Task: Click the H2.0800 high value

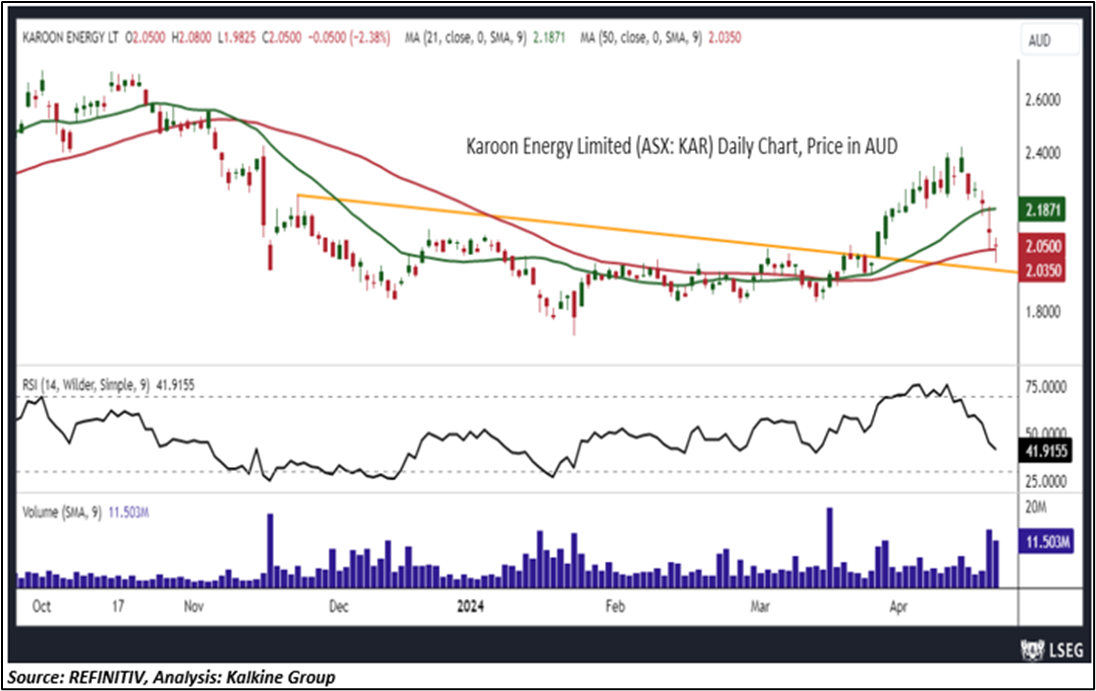Action: coord(192,38)
